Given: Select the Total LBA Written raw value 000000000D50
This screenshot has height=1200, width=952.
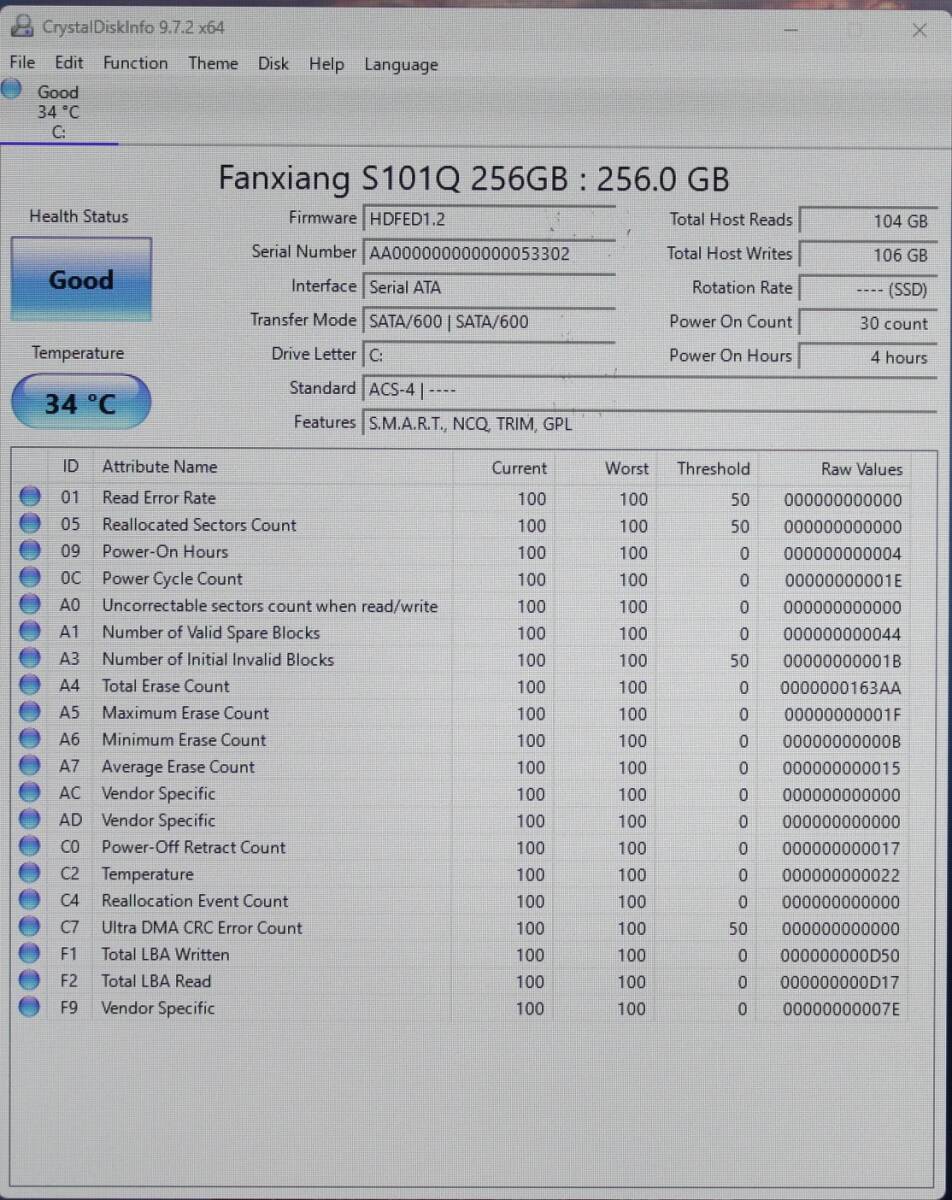Looking at the screenshot, I should click(840, 956).
